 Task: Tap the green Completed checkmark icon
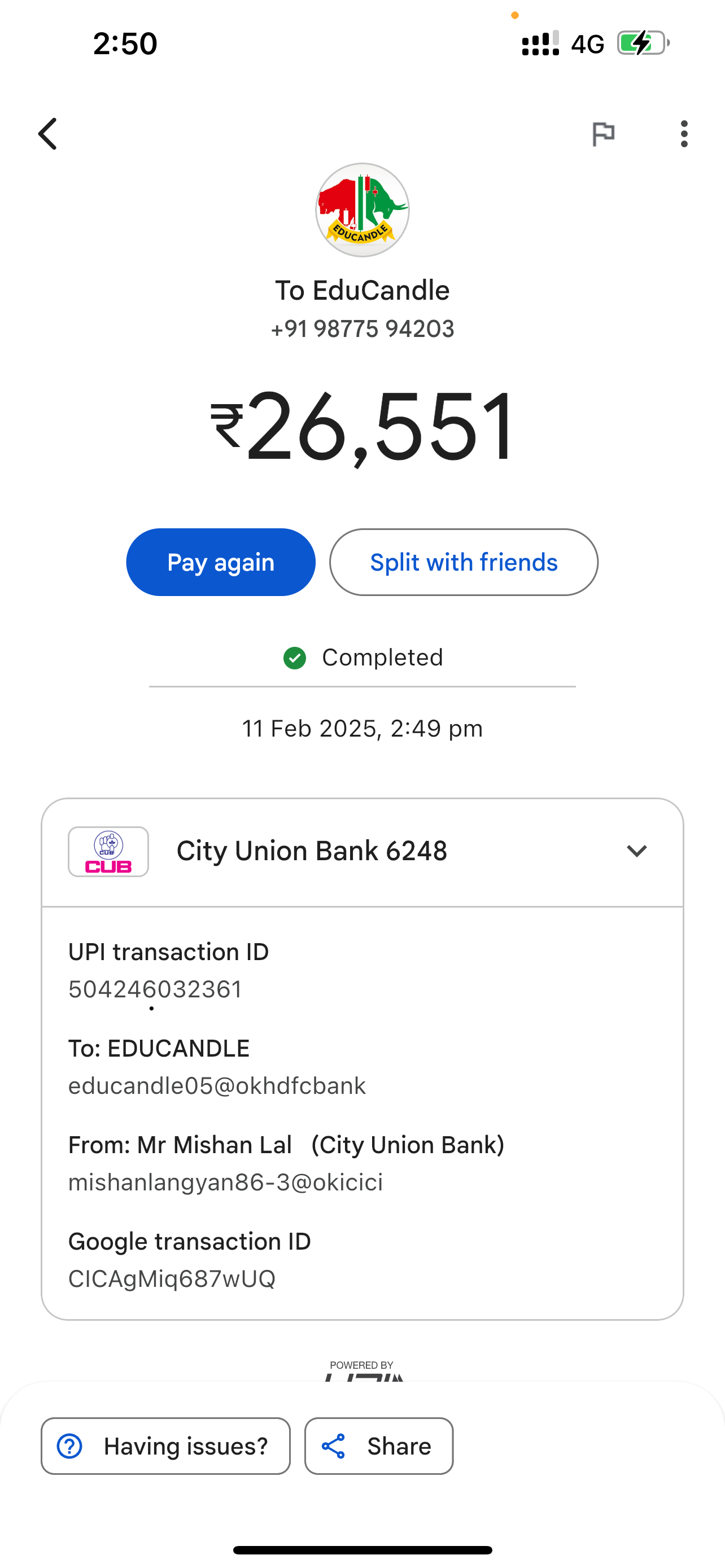pyautogui.click(x=295, y=658)
